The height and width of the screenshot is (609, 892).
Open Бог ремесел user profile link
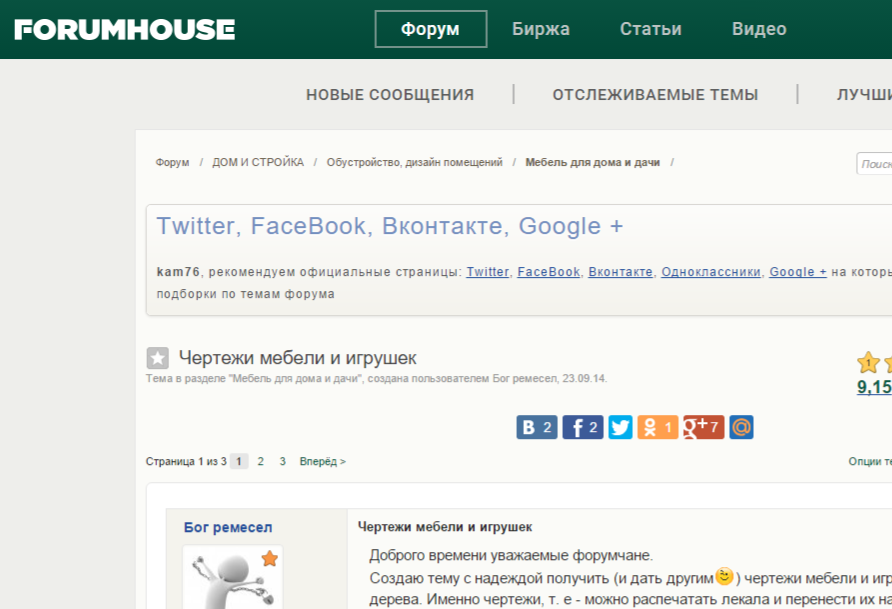click(228, 527)
